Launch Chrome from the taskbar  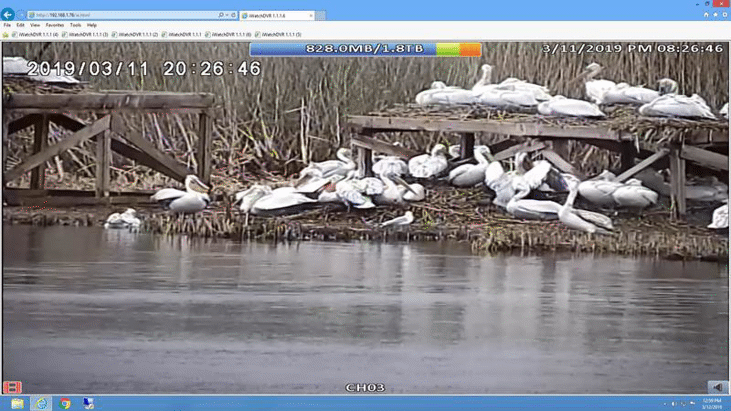coord(65,403)
